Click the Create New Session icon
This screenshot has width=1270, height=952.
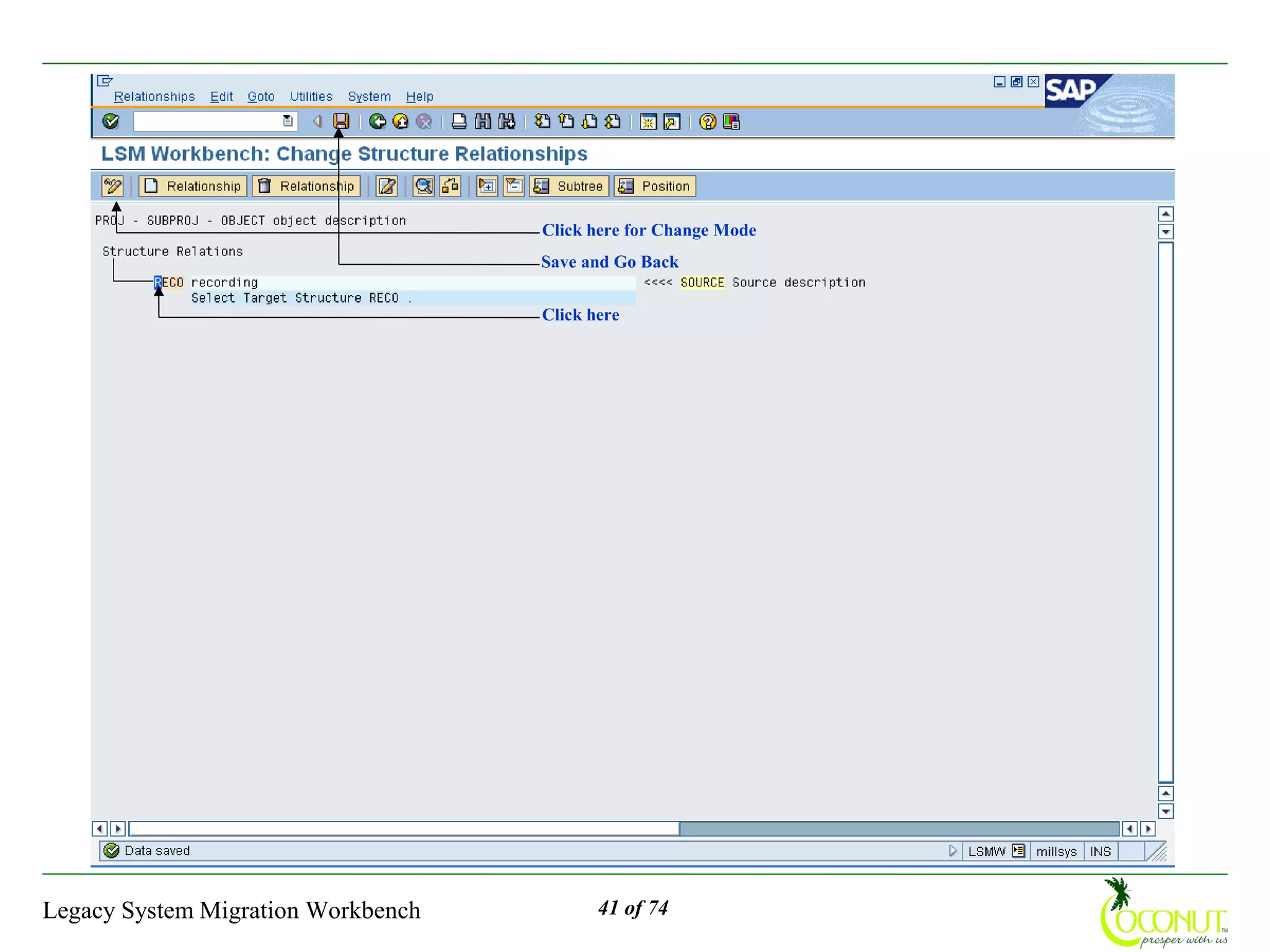(x=649, y=121)
